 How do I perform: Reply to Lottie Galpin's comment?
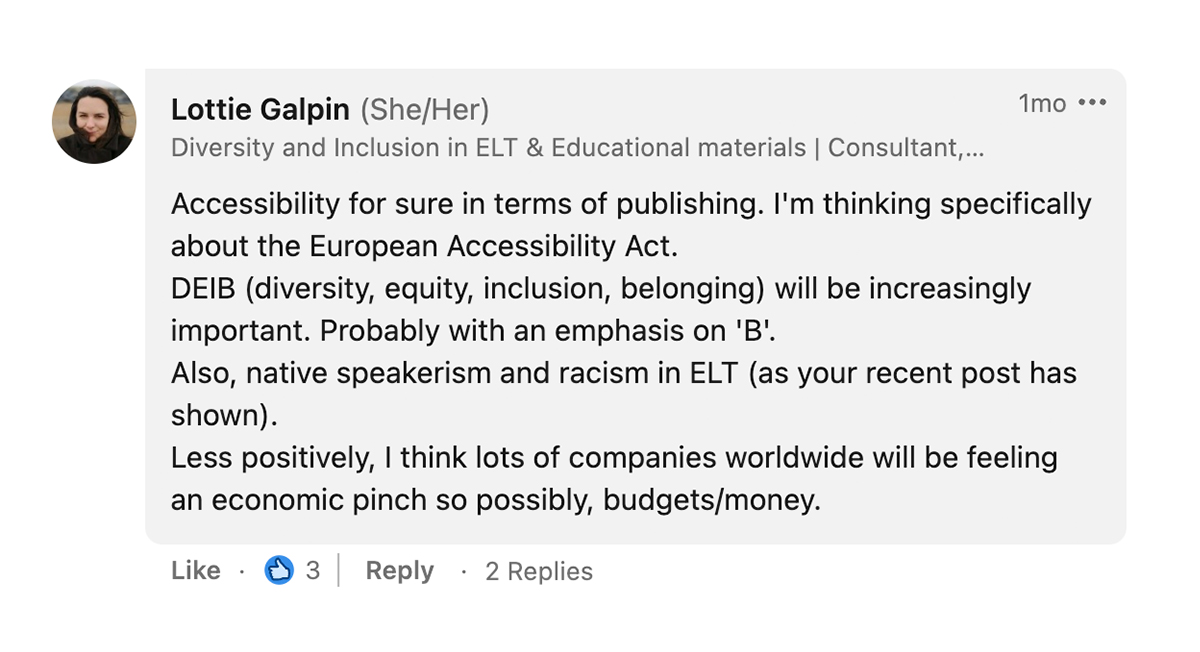399,570
